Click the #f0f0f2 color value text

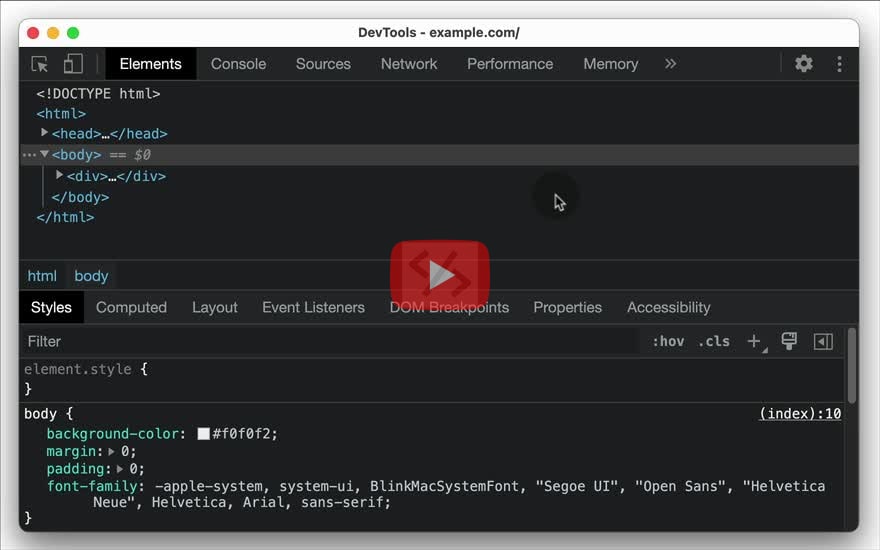tap(241, 434)
